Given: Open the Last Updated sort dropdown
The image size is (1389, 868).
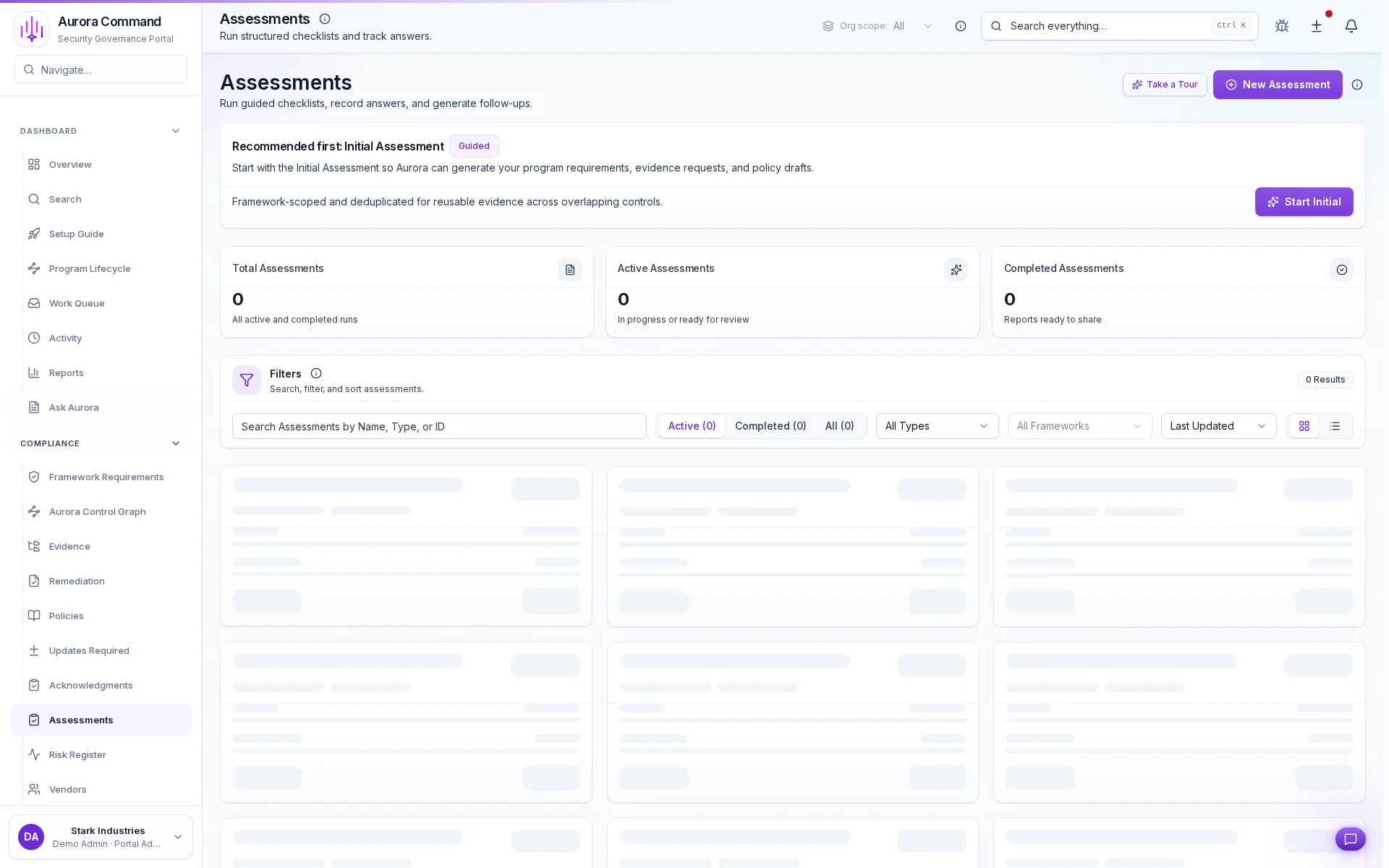Looking at the screenshot, I should 1218,426.
